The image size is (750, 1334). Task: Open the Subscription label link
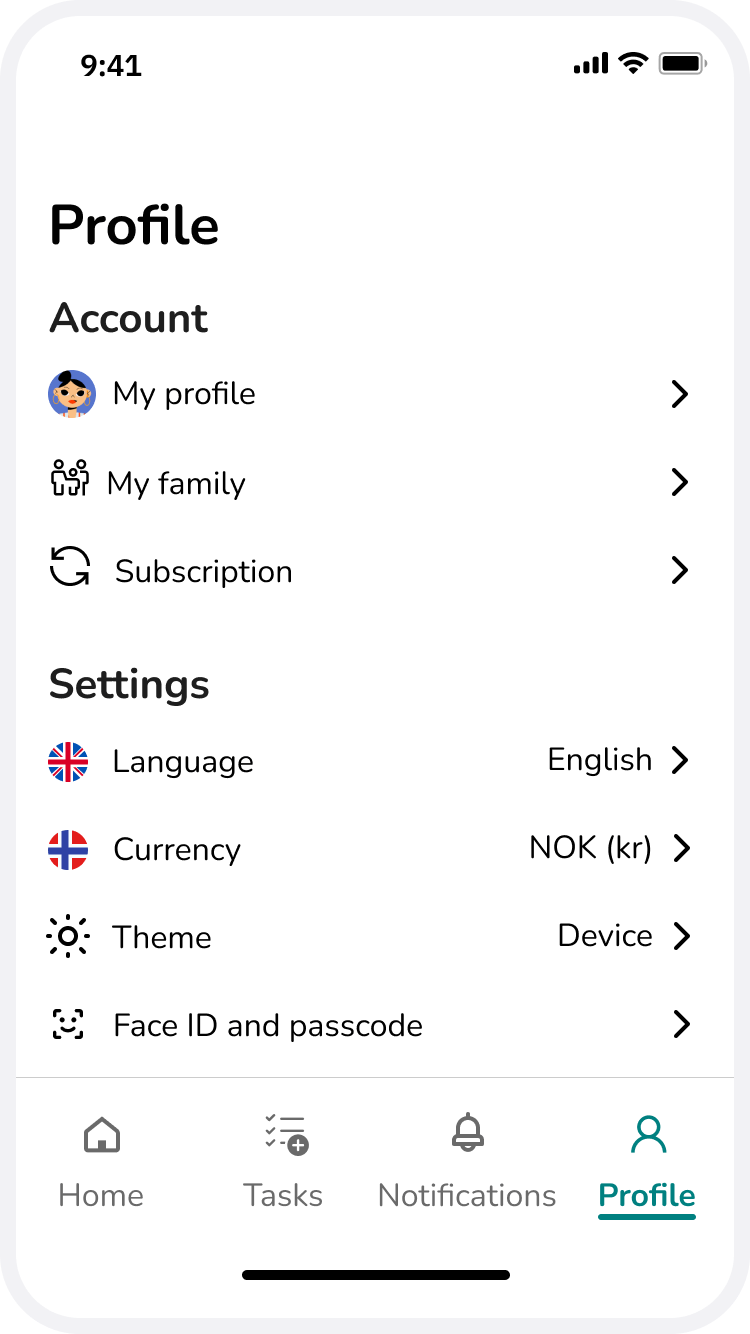[x=204, y=571]
